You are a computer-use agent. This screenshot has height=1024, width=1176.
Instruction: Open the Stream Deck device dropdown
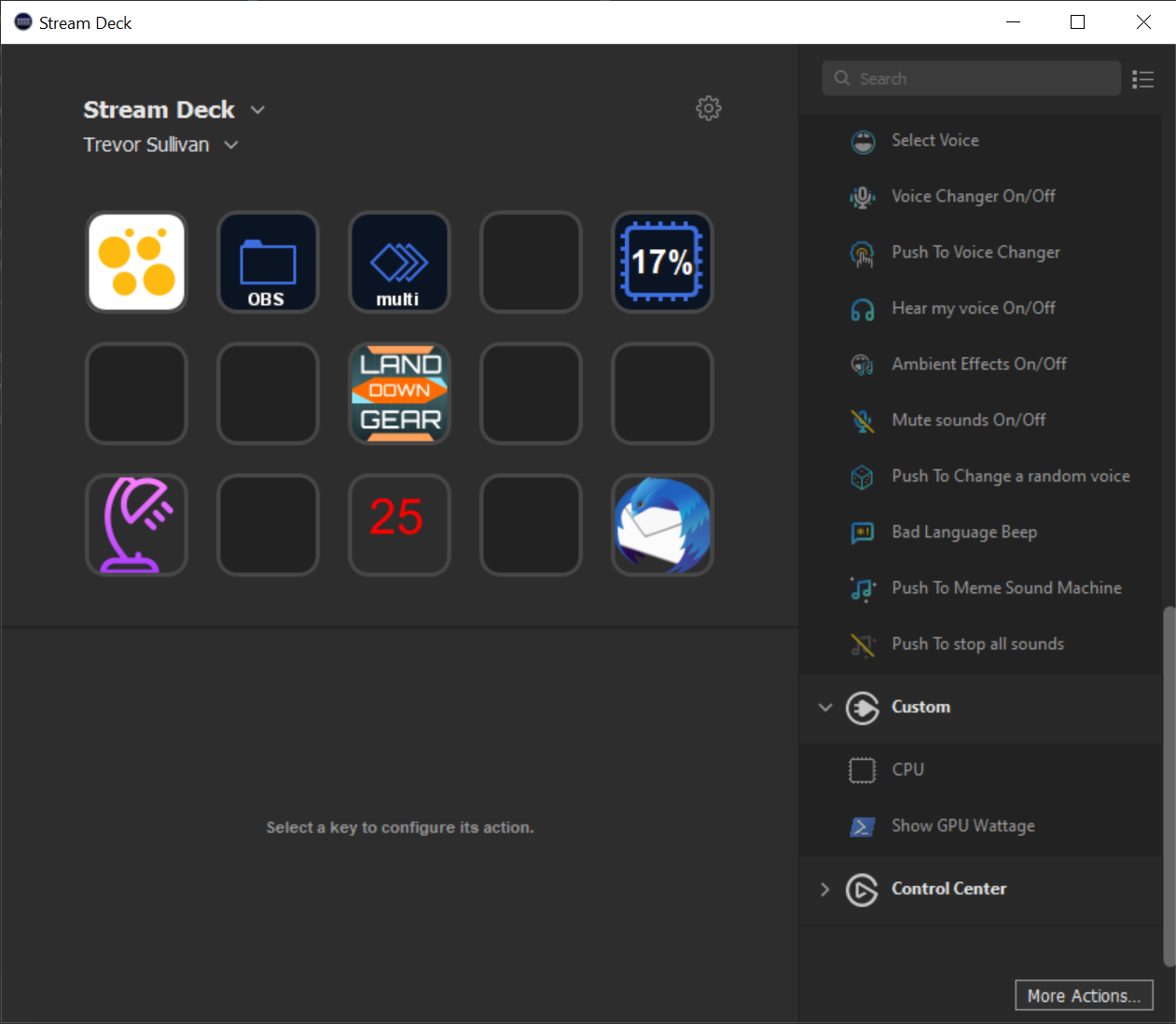257,109
